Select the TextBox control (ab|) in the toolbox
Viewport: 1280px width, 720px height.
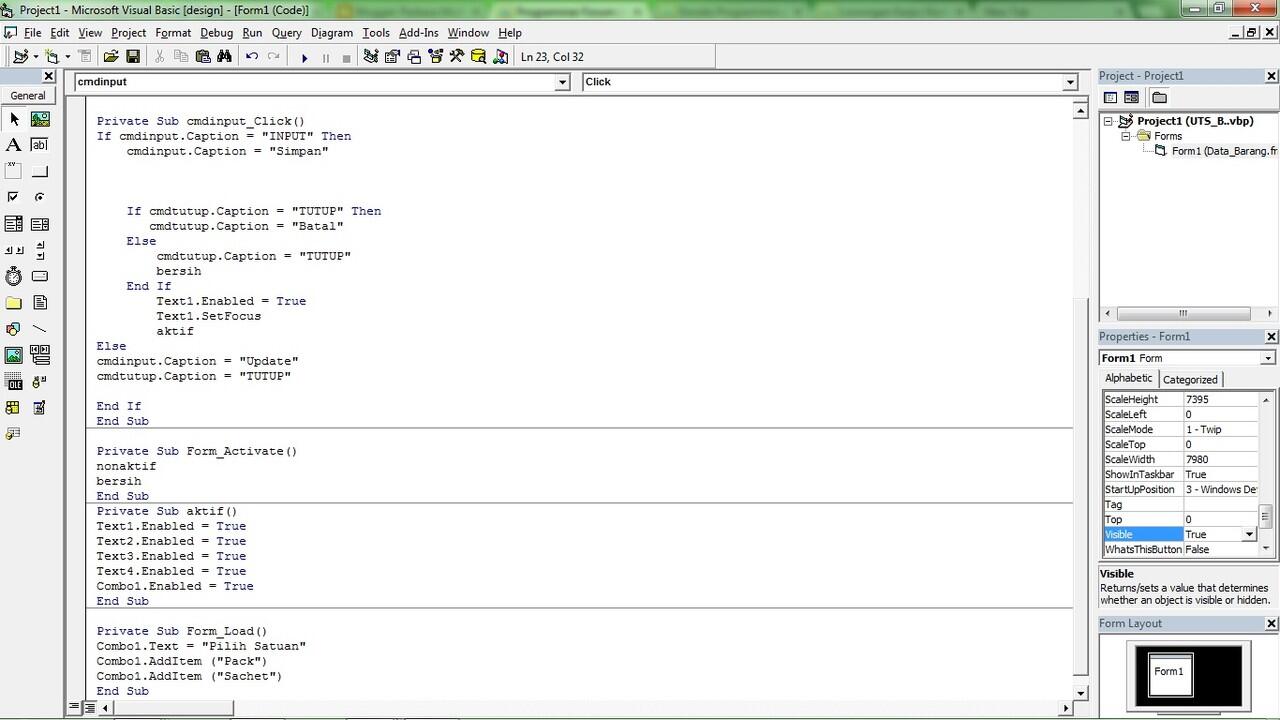[40, 145]
